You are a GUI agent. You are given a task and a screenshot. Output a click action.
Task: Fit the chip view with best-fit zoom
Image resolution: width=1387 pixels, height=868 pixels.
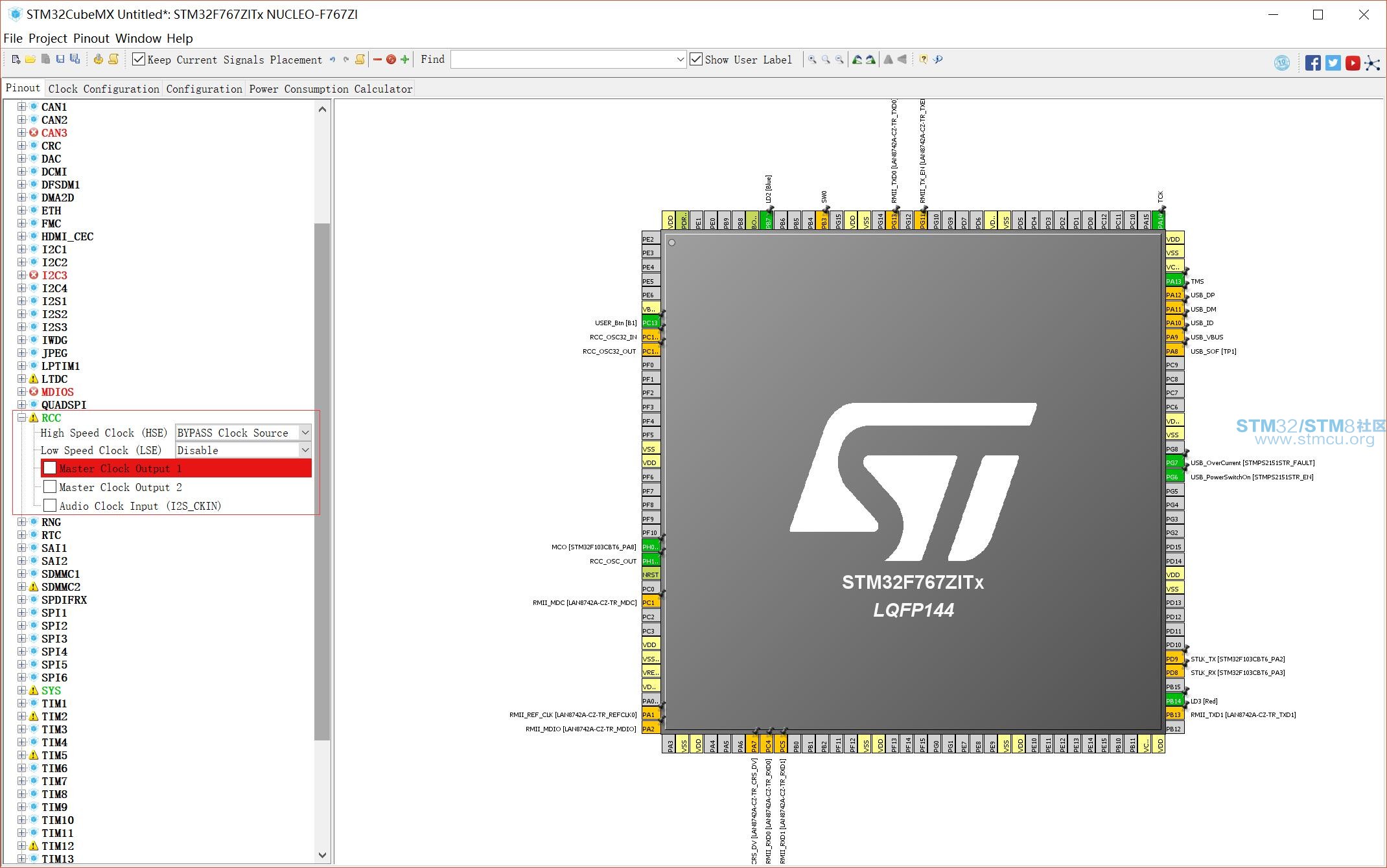(826, 60)
